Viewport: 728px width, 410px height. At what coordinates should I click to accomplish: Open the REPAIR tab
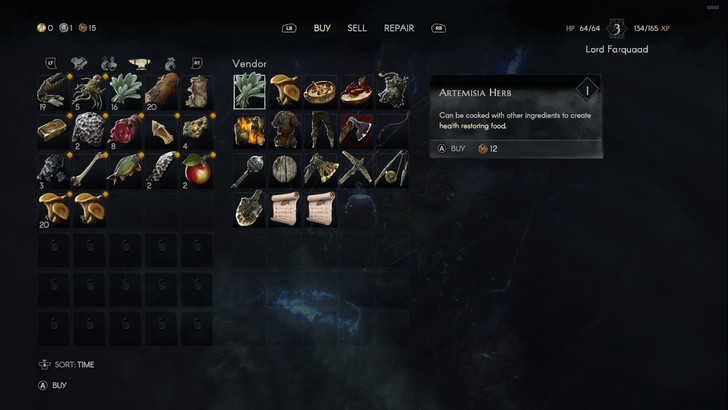point(399,28)
